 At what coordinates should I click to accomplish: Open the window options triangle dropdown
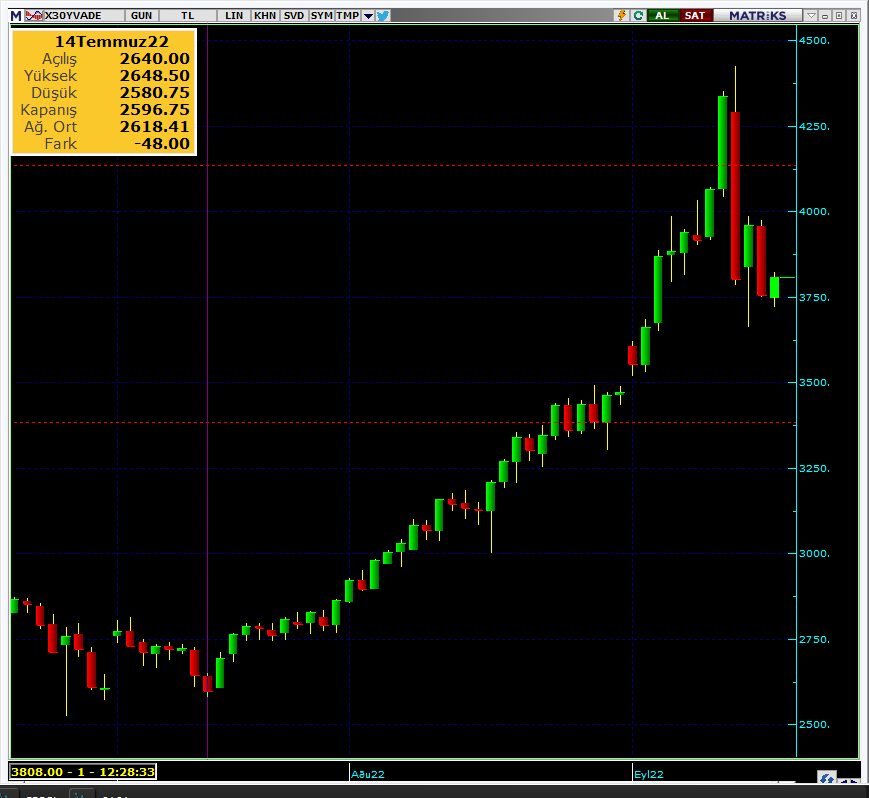coord(811,16)
